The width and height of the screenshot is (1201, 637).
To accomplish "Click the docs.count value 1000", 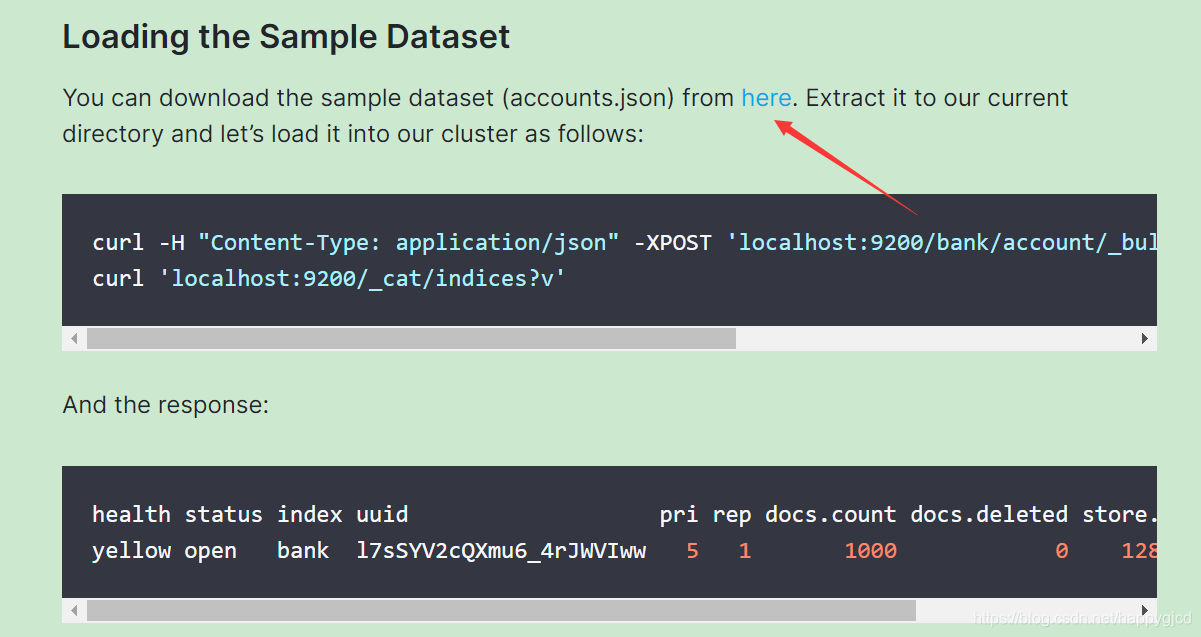I will pos(870,550).
